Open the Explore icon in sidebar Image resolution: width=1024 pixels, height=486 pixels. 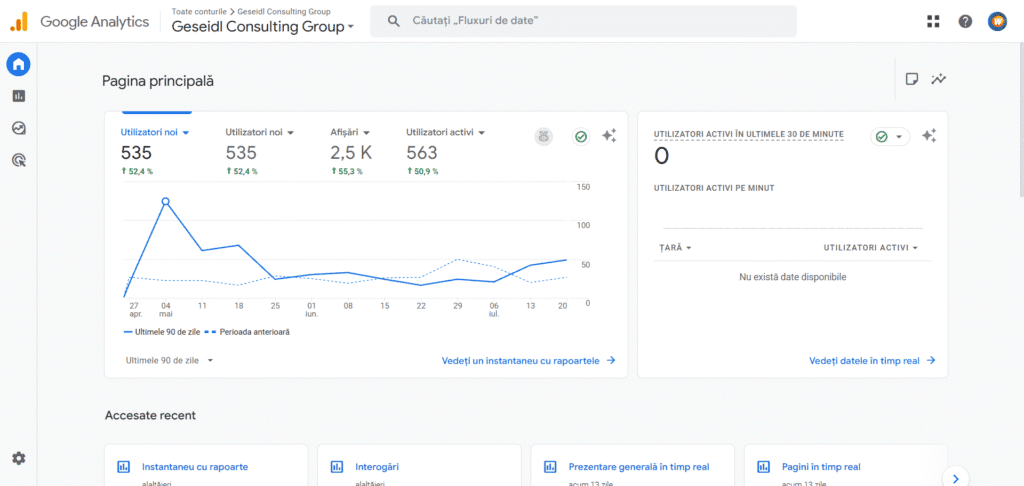point(18,128)
